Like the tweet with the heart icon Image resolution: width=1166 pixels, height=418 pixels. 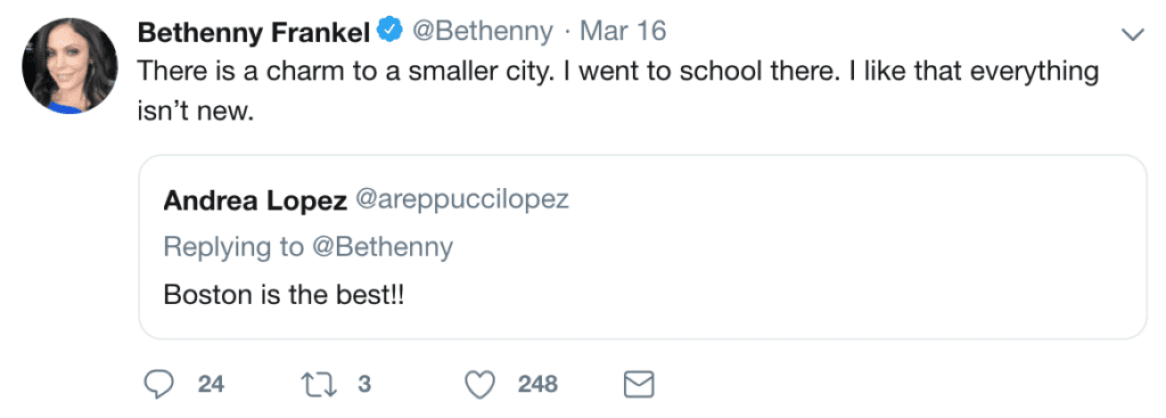pos(483,384)
